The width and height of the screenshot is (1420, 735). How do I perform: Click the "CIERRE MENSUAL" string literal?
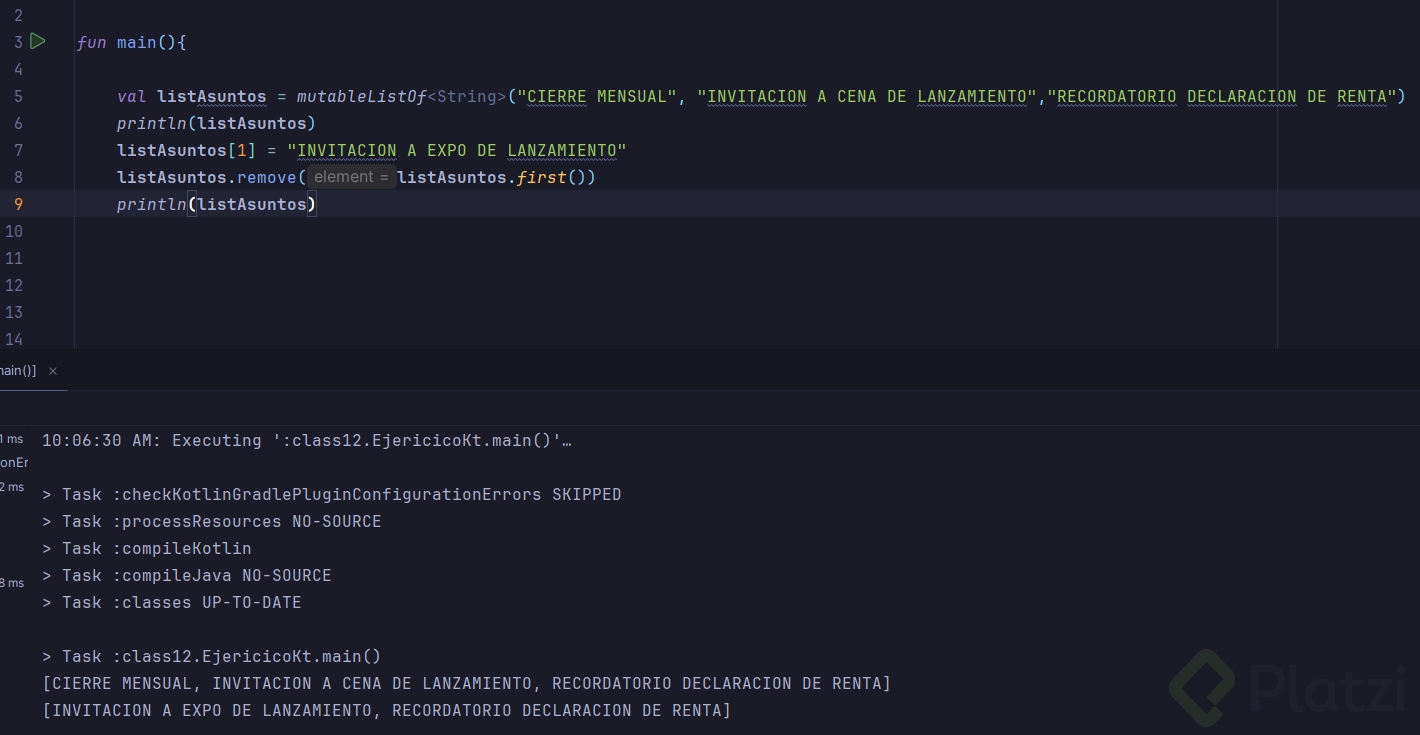(597, 97)
